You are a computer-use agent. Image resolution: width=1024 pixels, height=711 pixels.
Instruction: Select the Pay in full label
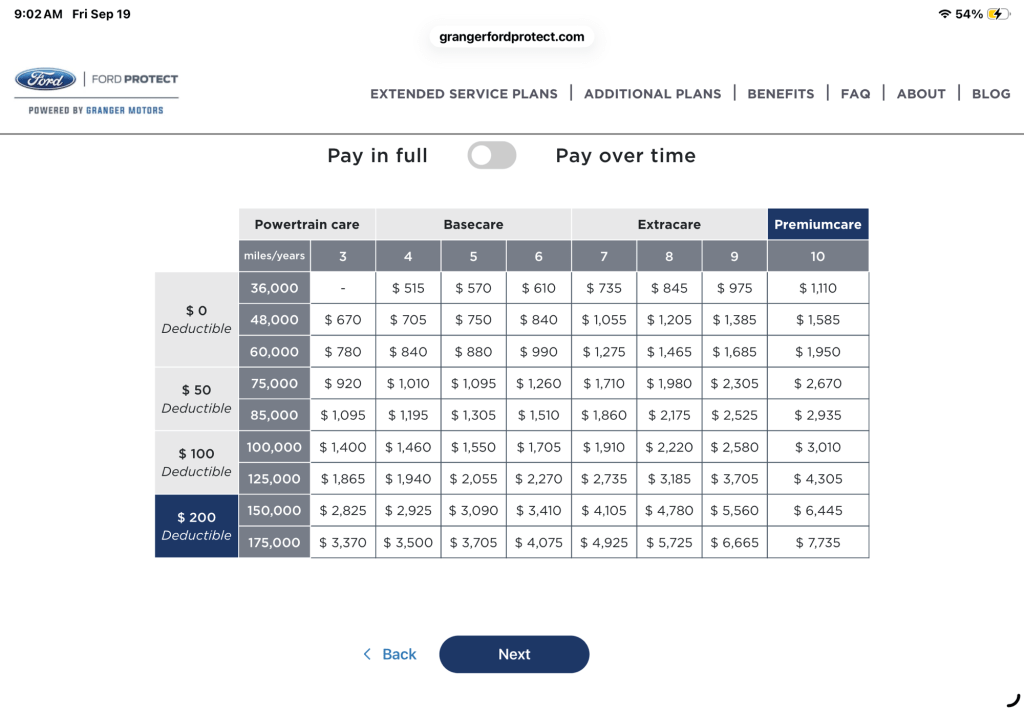pos(377,156)
